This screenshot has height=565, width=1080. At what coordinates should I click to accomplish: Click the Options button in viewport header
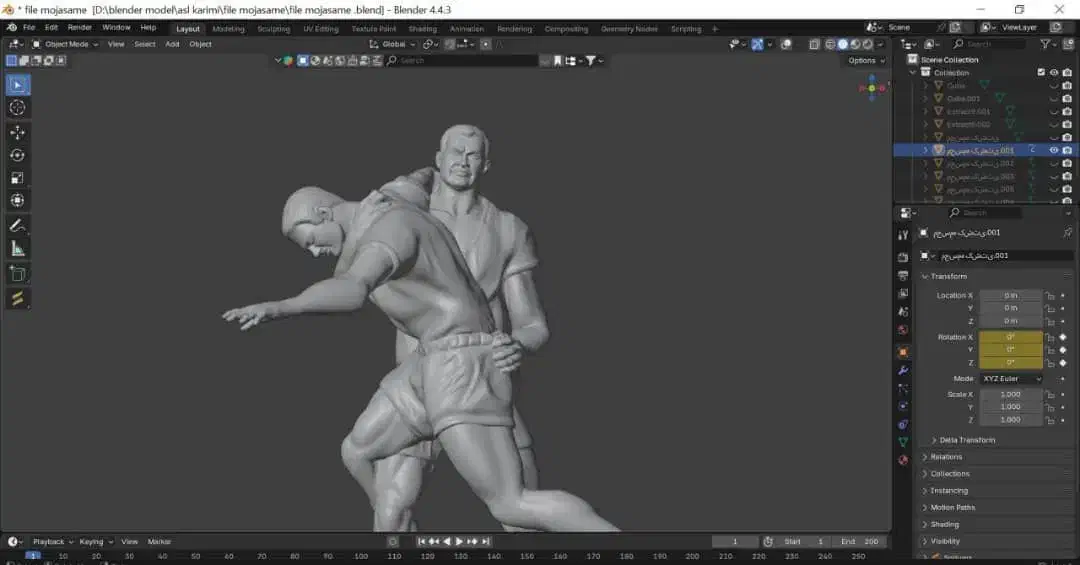click(864, 61)
